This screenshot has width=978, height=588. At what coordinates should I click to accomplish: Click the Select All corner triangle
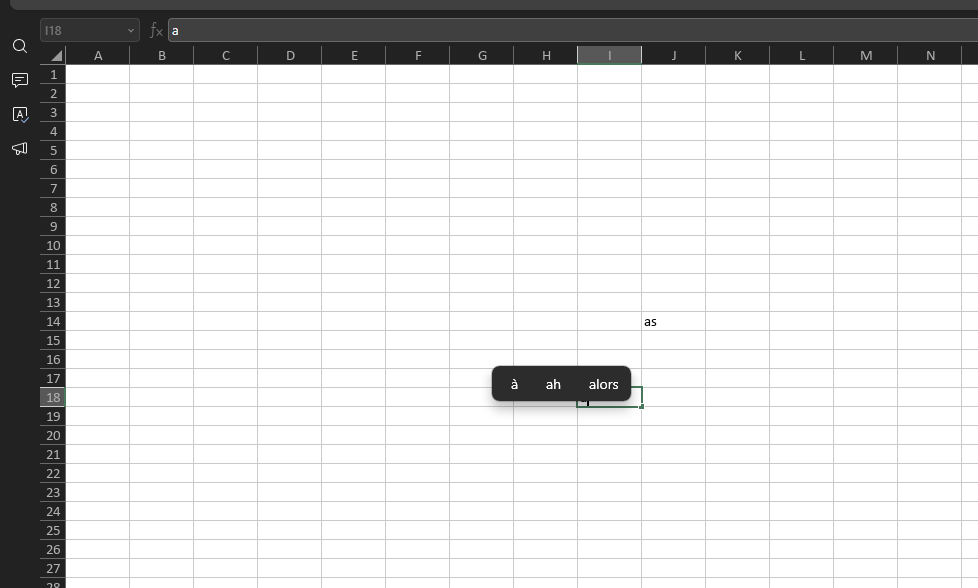[x=55, y=56]
